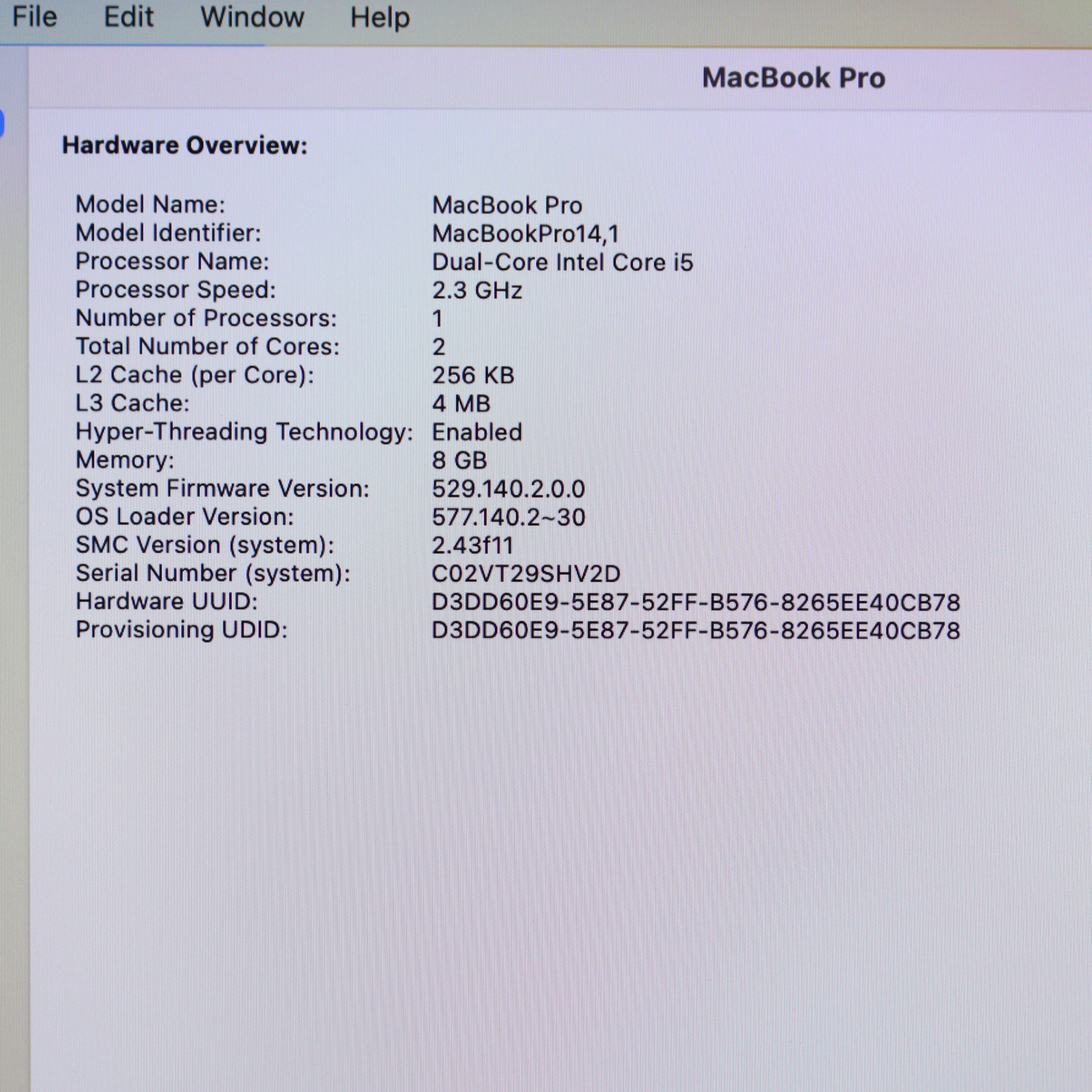Select the Number of Processors value 1
Image resolution: width=1092 pixels, height=1092 pixels.
(438, 319)
